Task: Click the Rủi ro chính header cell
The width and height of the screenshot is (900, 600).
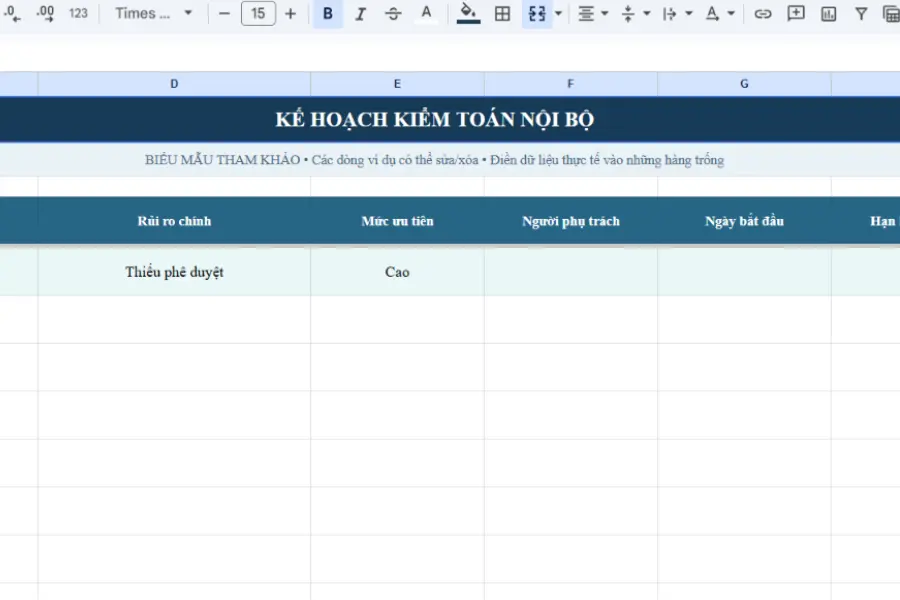Action: pyautogui.click(x=174, y=221)
